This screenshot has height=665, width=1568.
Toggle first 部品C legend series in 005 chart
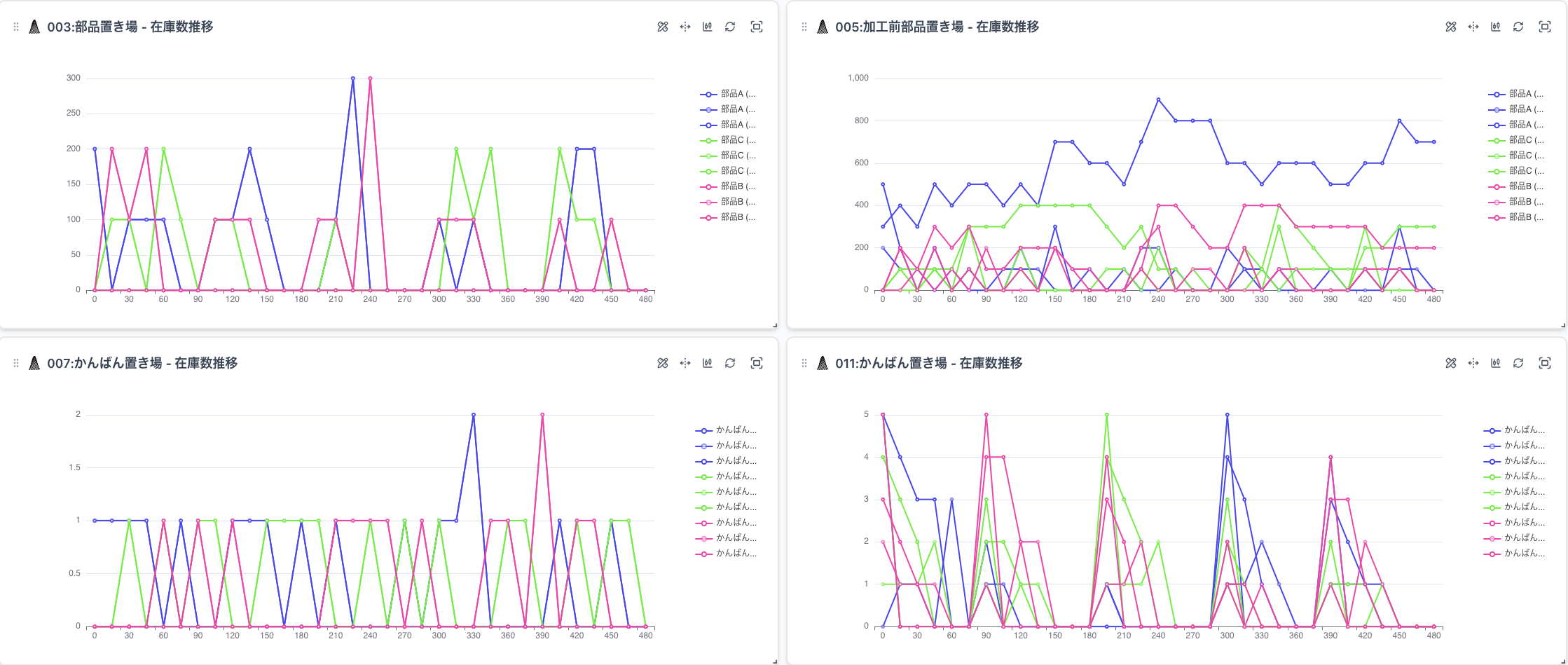coord(1515,140)
